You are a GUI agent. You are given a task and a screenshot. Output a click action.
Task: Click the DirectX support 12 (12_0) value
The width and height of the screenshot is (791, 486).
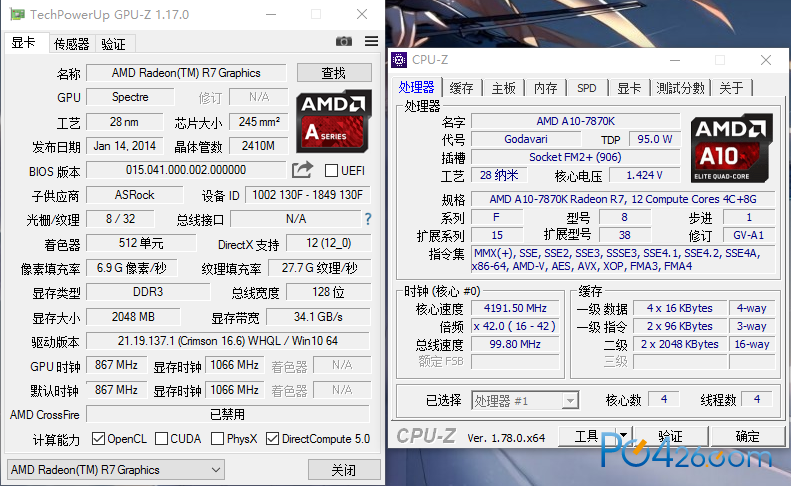(x=328, y=243)
